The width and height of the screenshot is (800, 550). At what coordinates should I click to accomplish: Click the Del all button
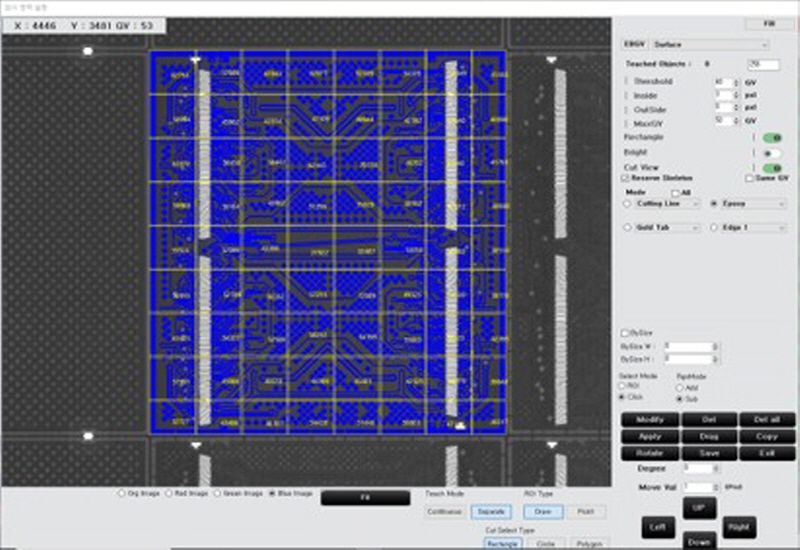pyautogui.click(x=767, y=420)
